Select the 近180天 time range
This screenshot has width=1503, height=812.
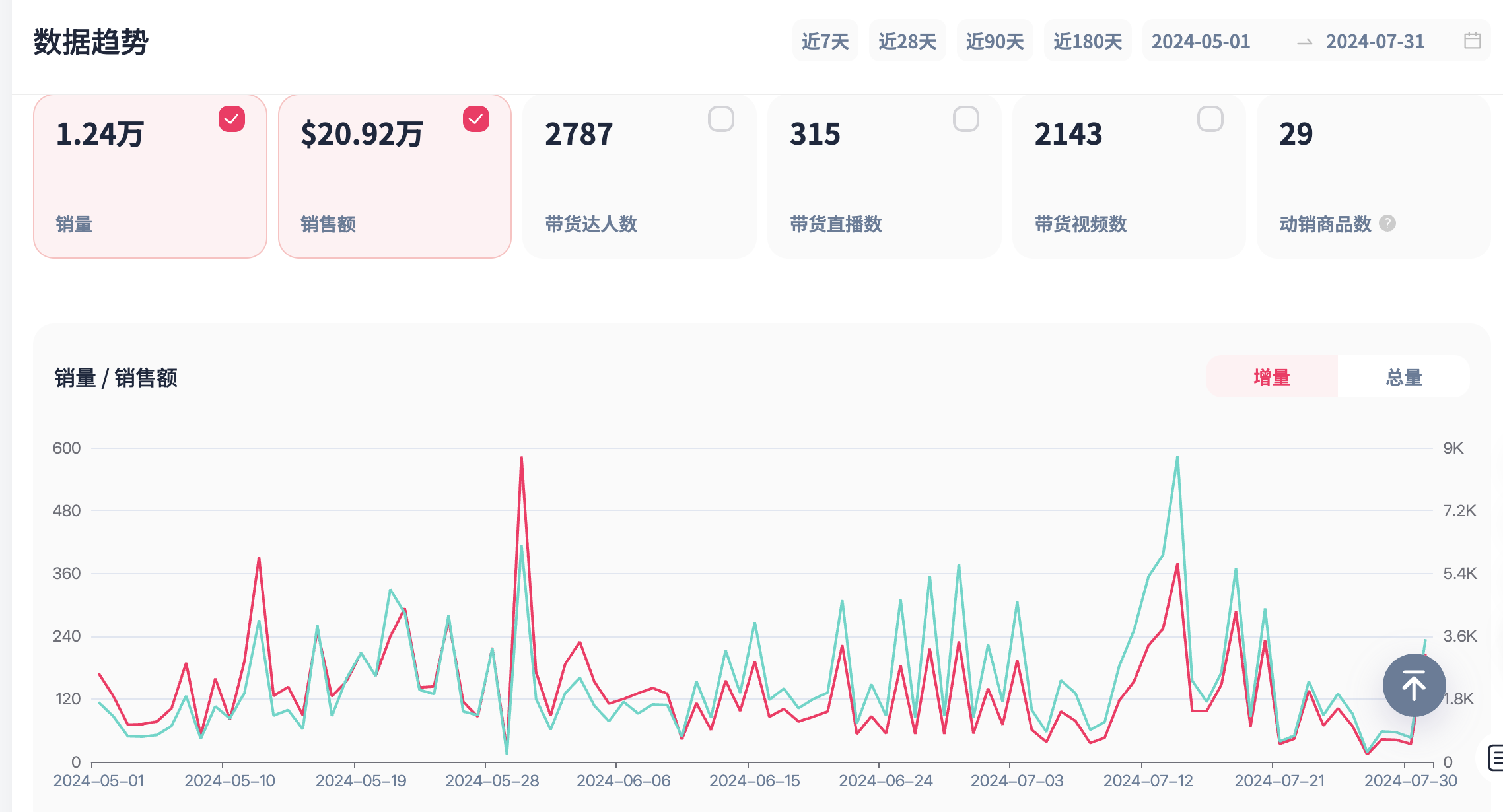coord(1087,42)
